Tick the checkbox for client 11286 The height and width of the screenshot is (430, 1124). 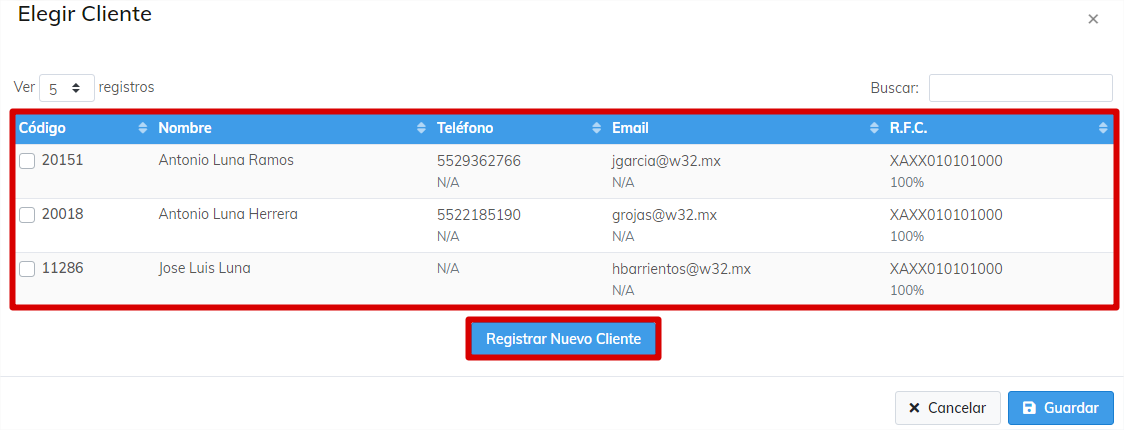(x=27, y=269)
